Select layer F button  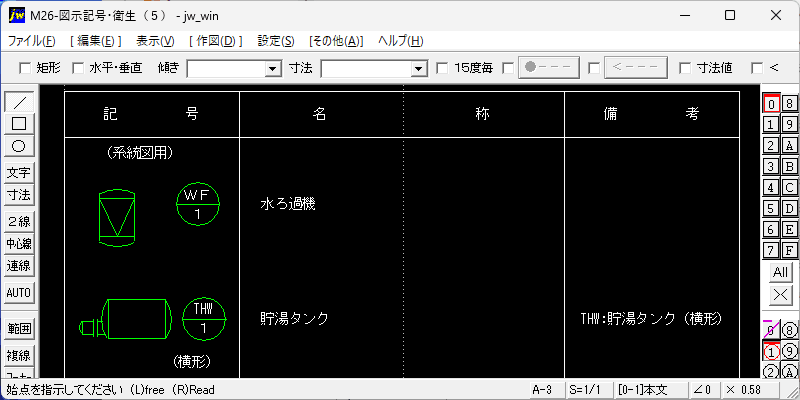789,250
